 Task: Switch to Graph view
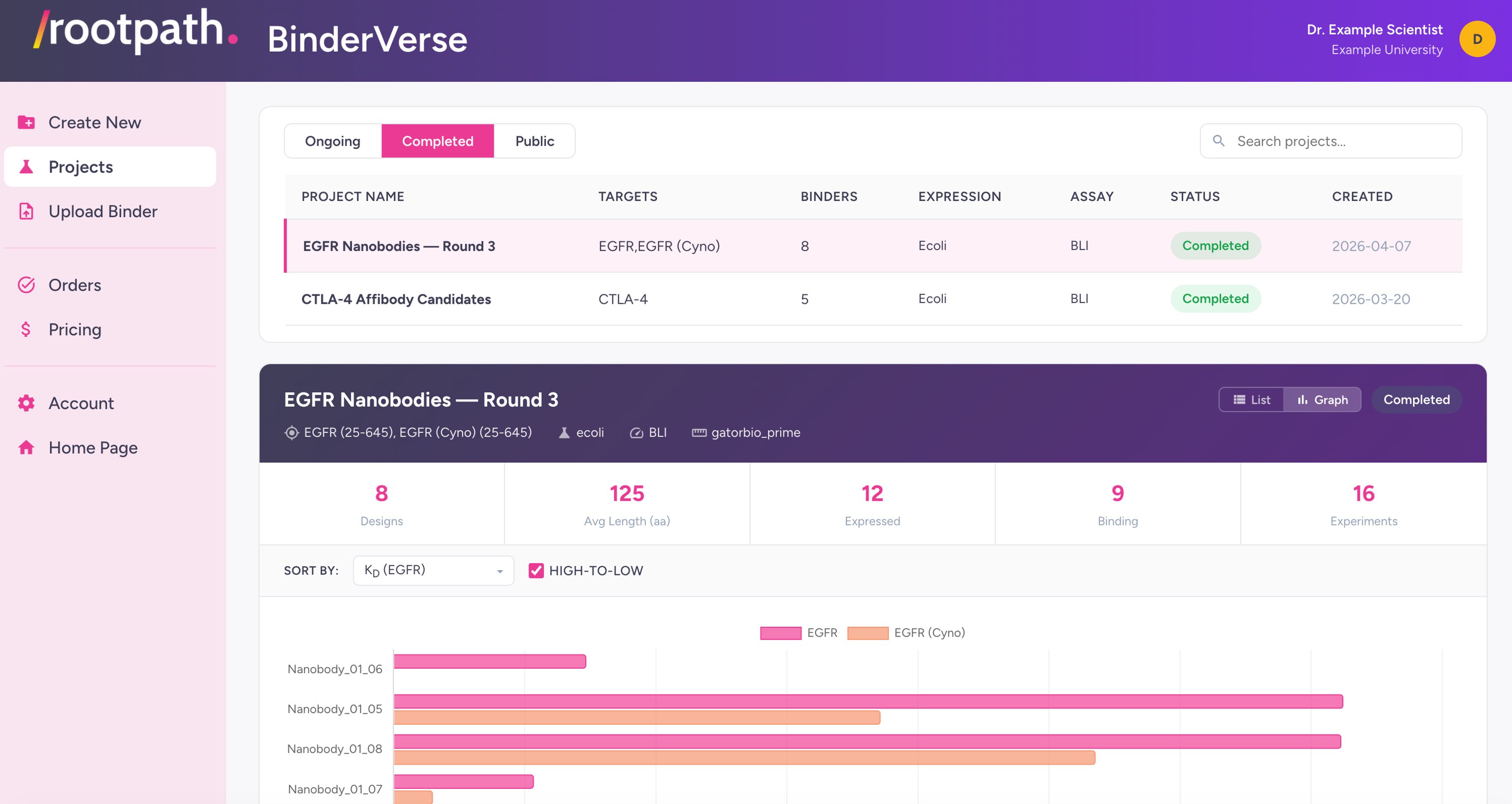tap(1322, 400)
